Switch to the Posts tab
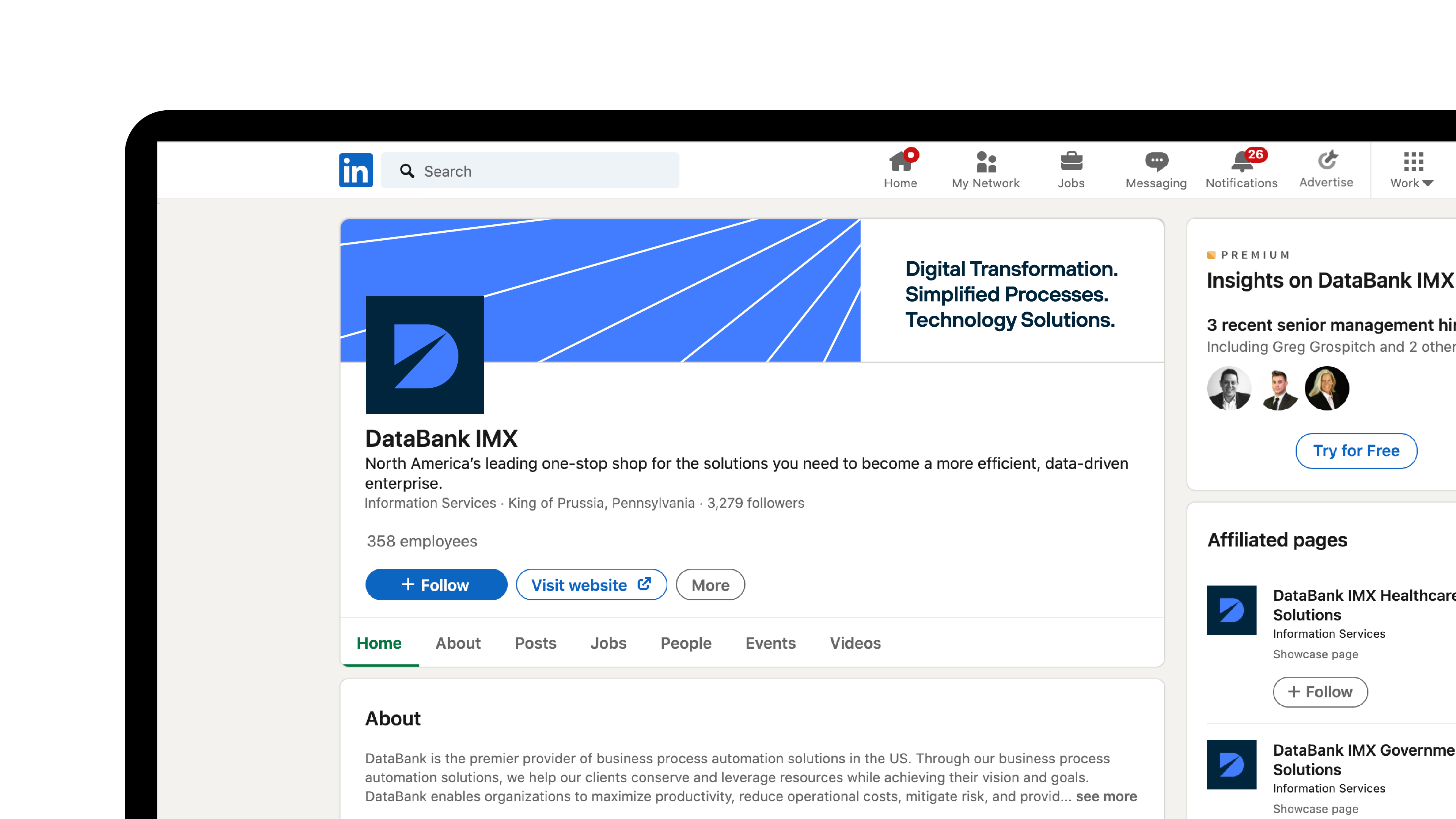This screenshot has width=1456, height=819. [535, 643]
